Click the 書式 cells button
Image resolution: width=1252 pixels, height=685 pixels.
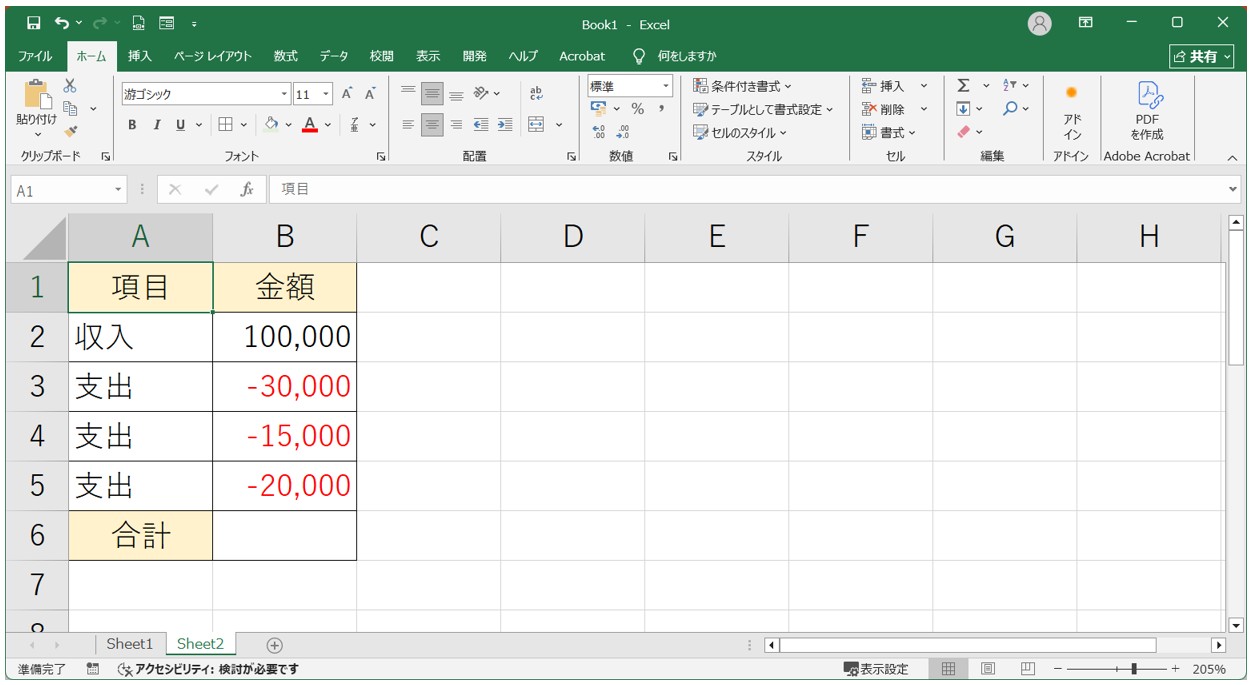pyautogui.click(x=889, y=132)
